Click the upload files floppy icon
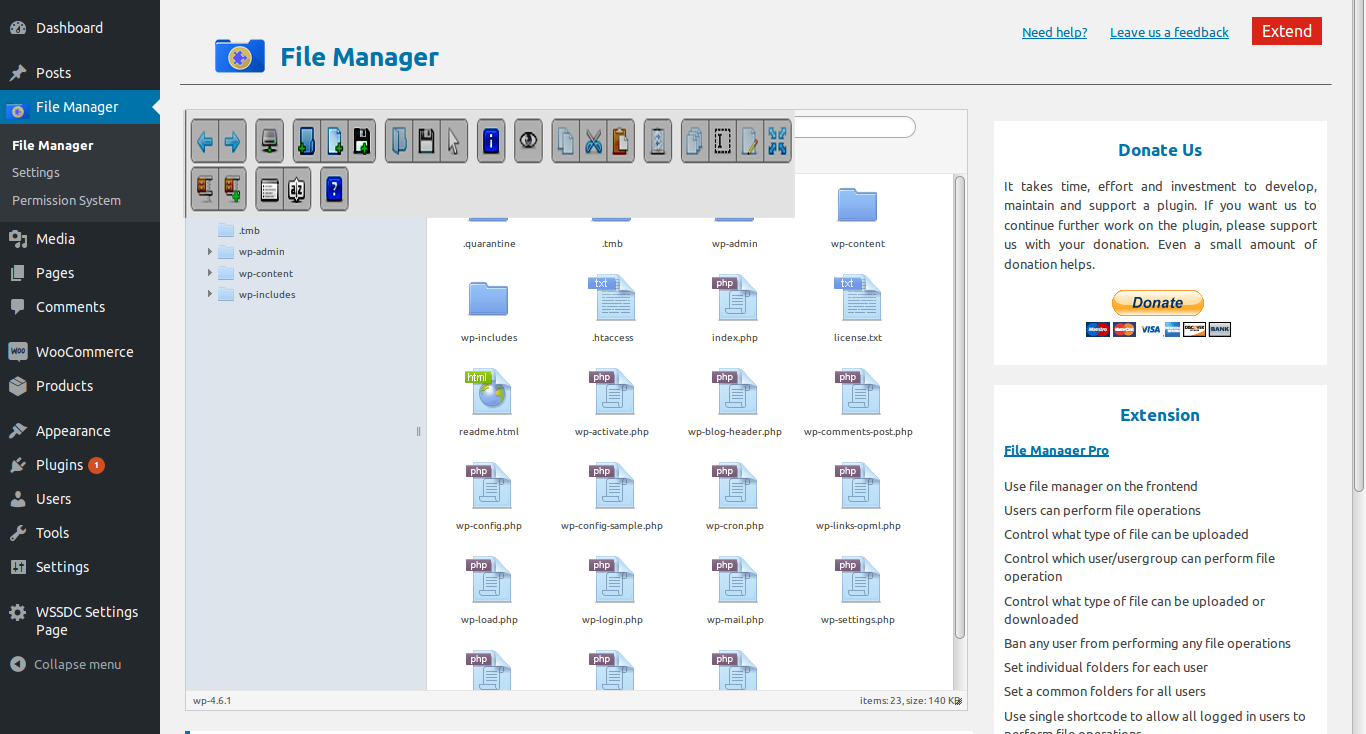 (361, 142)
